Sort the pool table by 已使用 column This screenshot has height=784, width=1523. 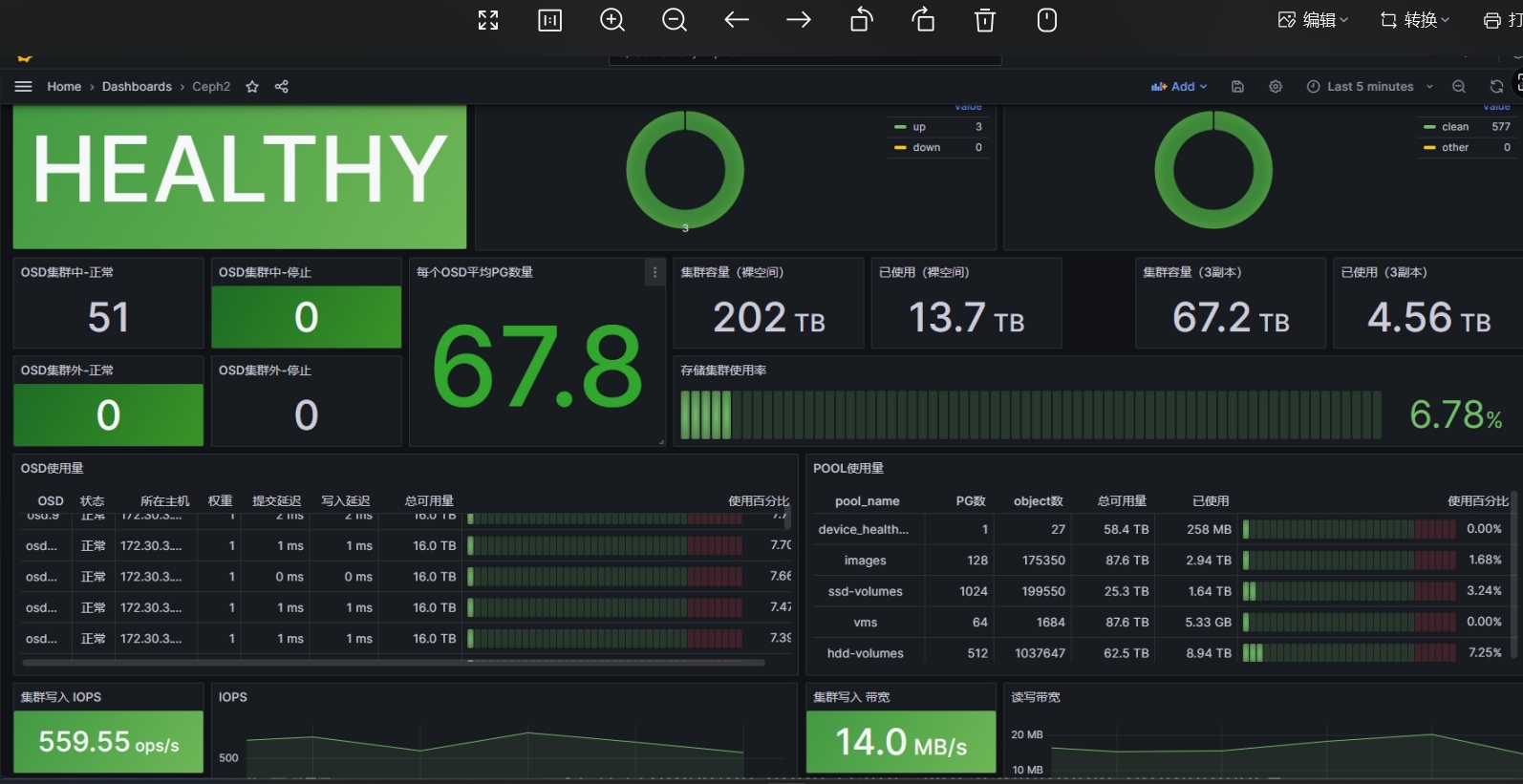pyautogui.click(x=1211, y=501)
